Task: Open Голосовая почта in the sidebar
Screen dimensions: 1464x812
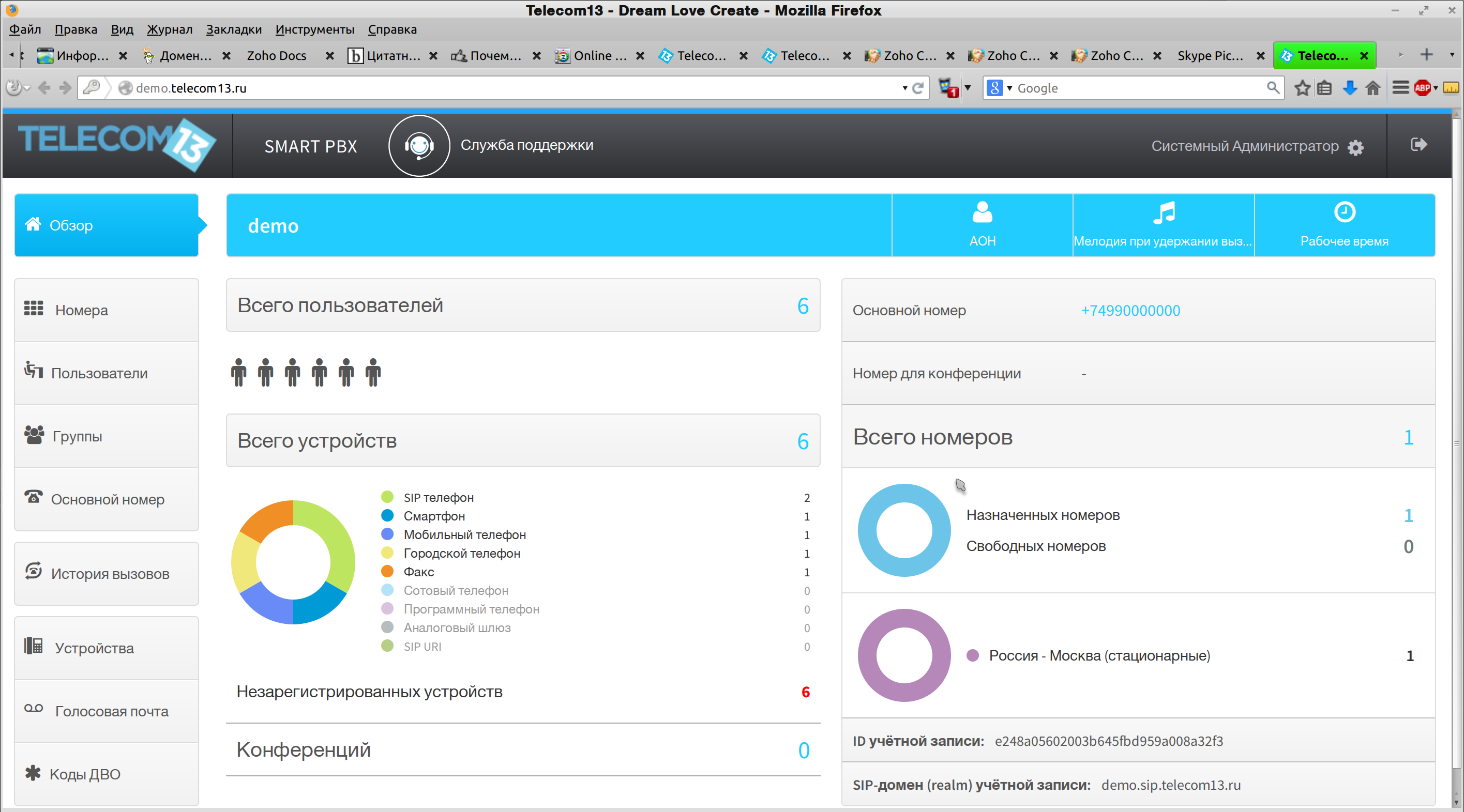Action: (x=107, y=711)
